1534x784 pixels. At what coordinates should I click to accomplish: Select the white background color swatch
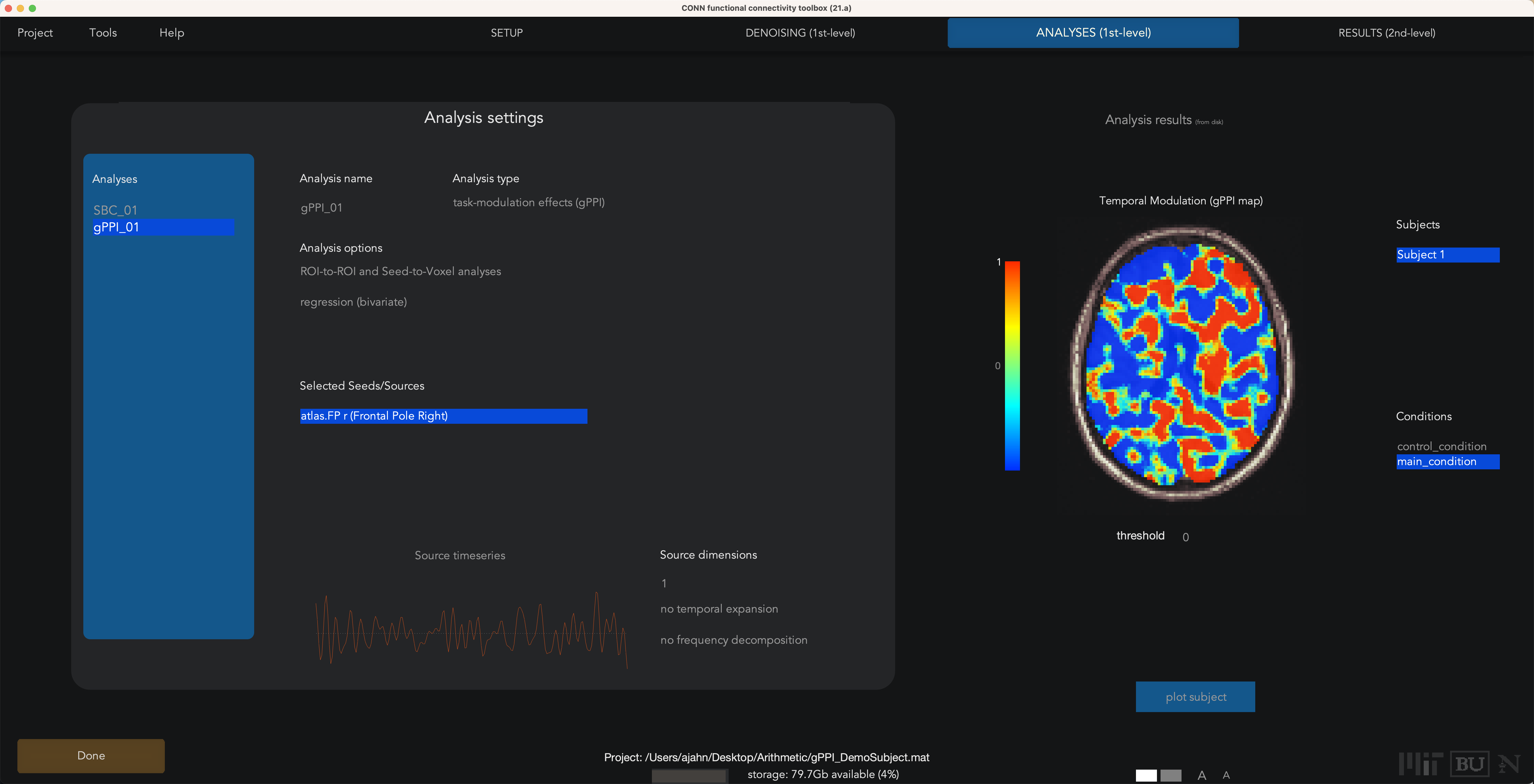(1146, 775)
